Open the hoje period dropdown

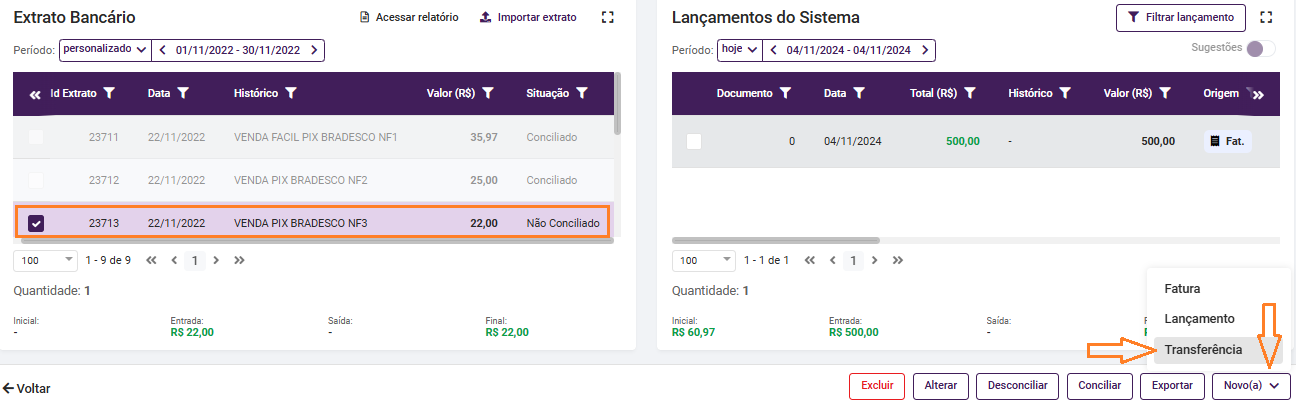pos(740,49)
